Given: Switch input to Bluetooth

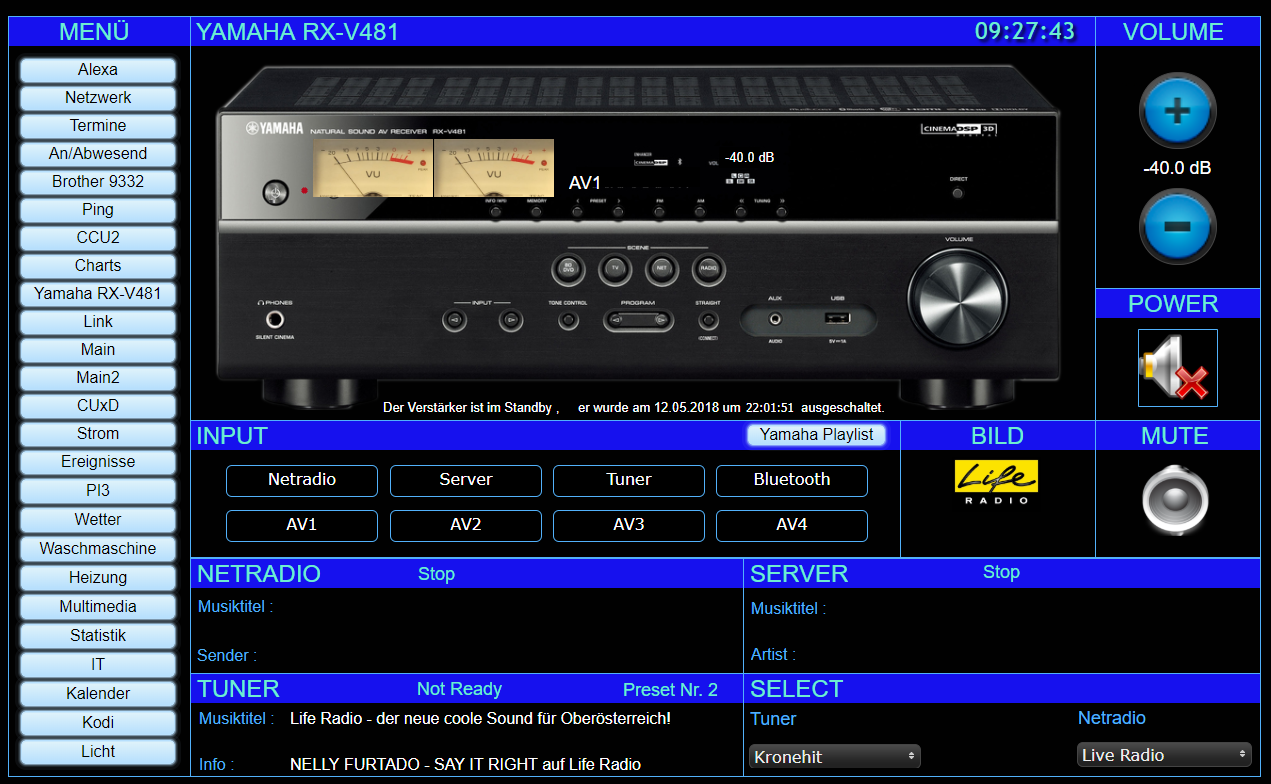Looking at the screenshot, I should (792, 480).
